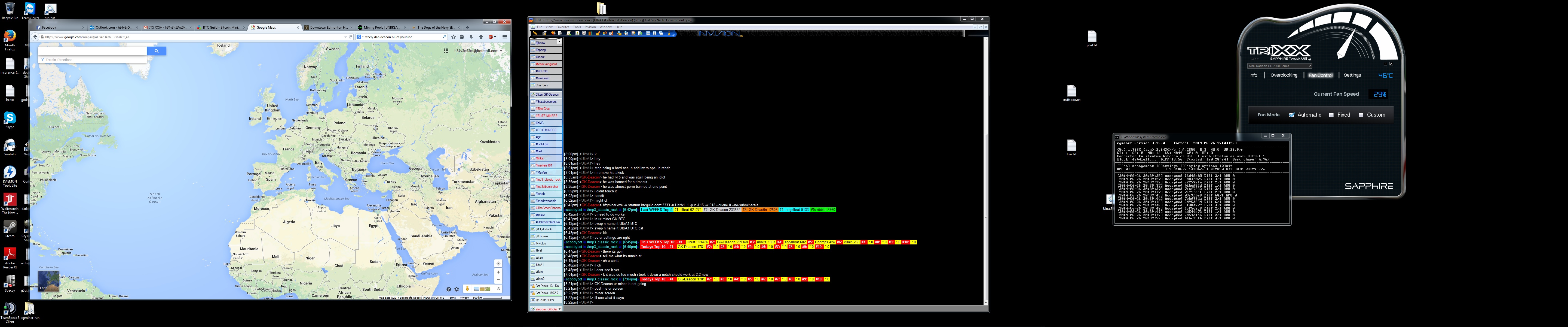Open the URL history dropdown arrow
Screen dimensions: 1568x327
tap(345, 37)
